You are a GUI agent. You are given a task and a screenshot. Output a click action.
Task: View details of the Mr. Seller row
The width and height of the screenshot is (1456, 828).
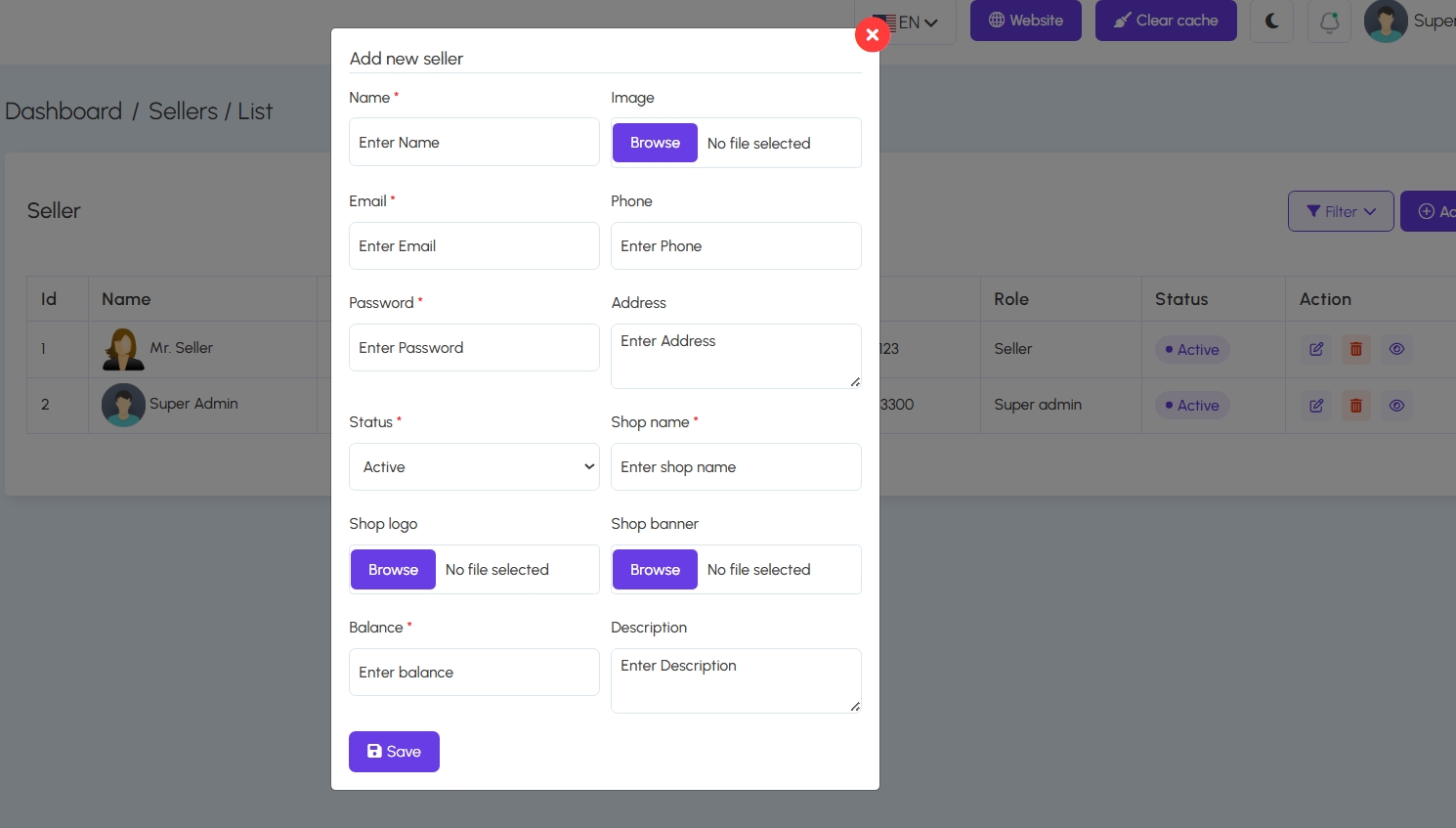tap(1397, 349)
